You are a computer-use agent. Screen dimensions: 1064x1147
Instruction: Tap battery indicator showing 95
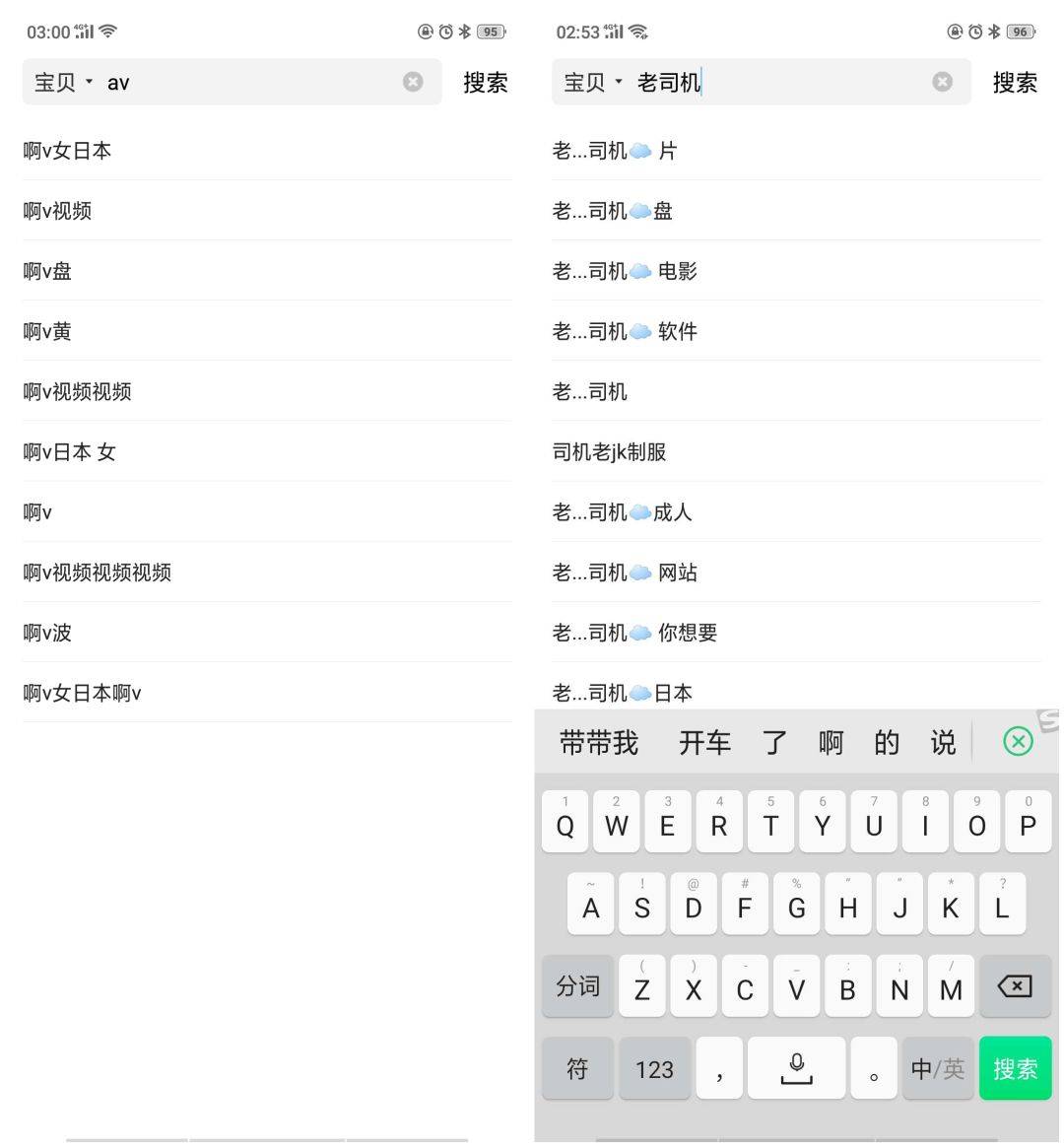[x=491, y=32]
